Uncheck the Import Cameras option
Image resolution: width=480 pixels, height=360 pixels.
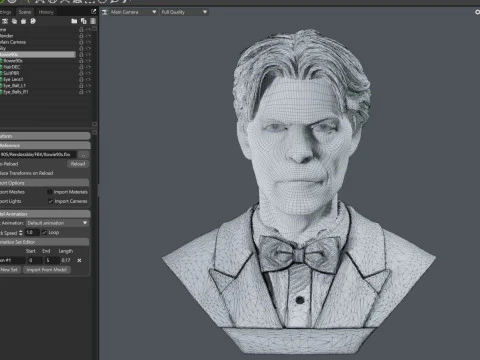tap(50, 201)
